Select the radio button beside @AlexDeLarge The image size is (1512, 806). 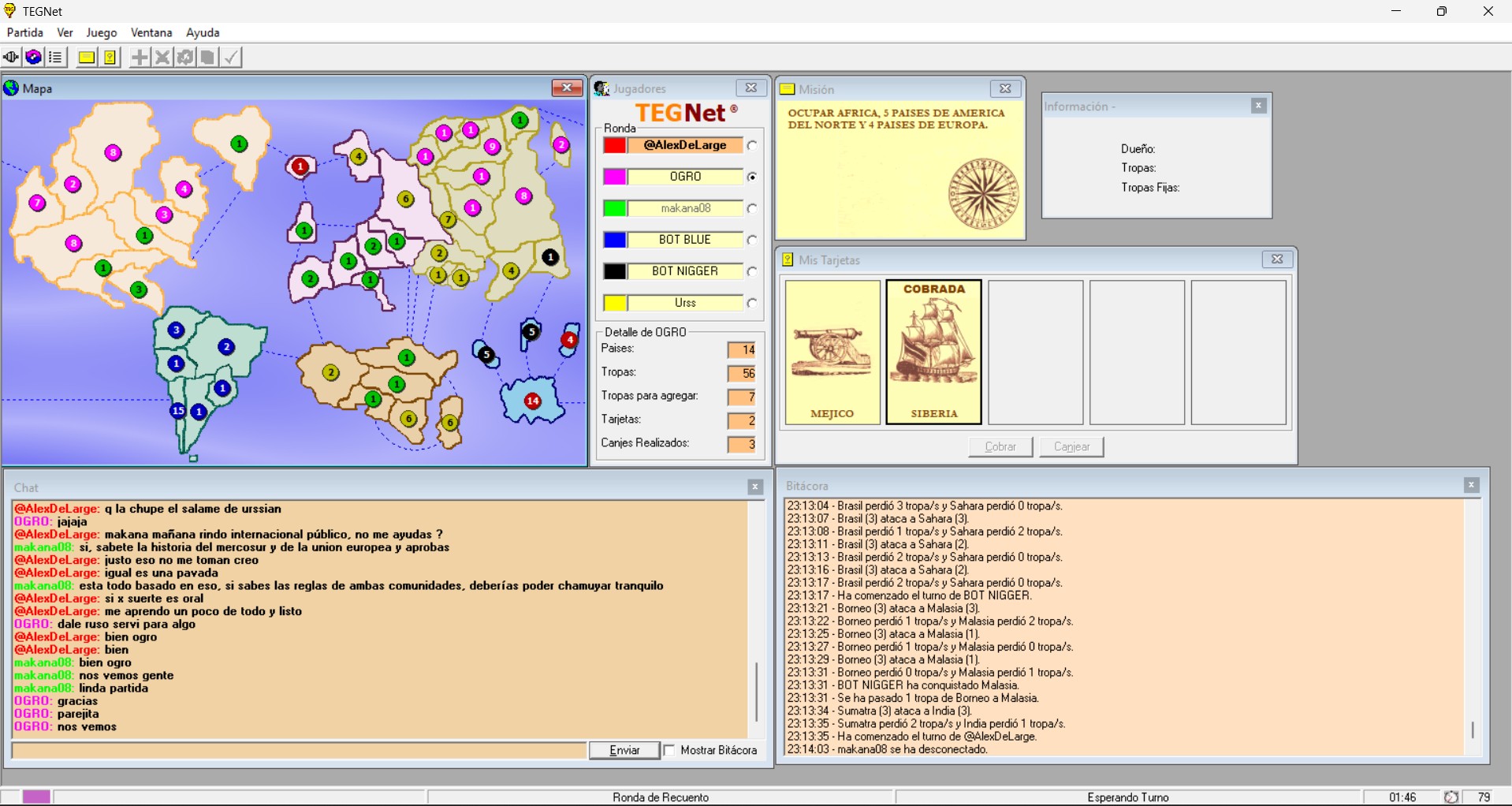point(752,146)
